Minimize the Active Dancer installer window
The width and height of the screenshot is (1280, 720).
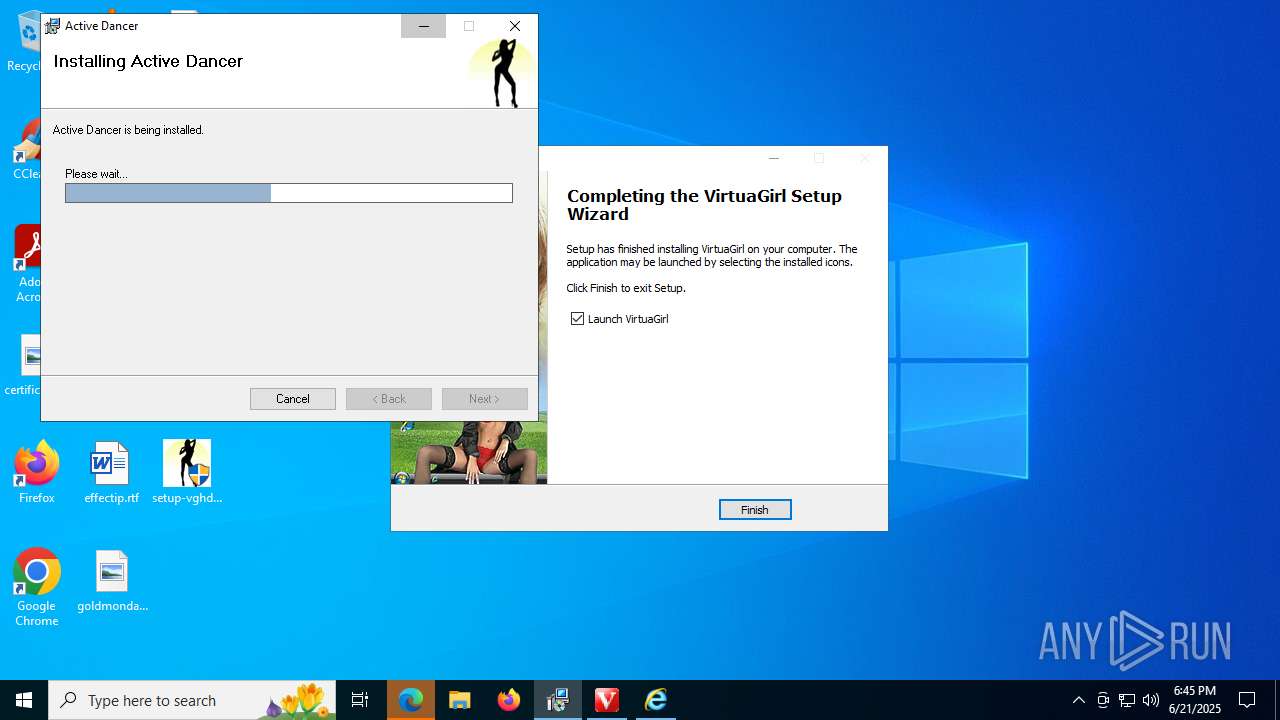point(423,26)
